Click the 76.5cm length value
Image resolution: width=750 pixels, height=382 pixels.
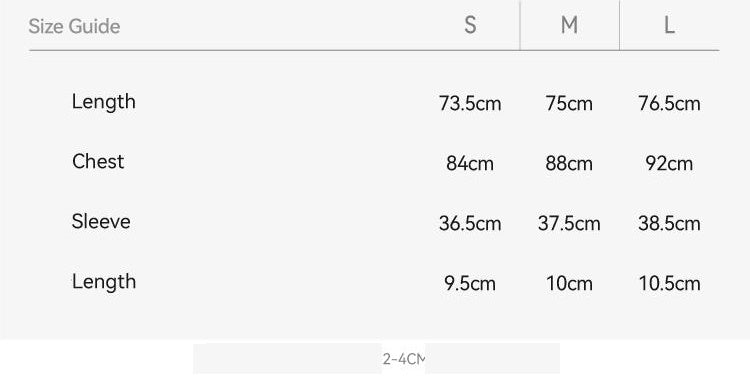pos(669,103)
